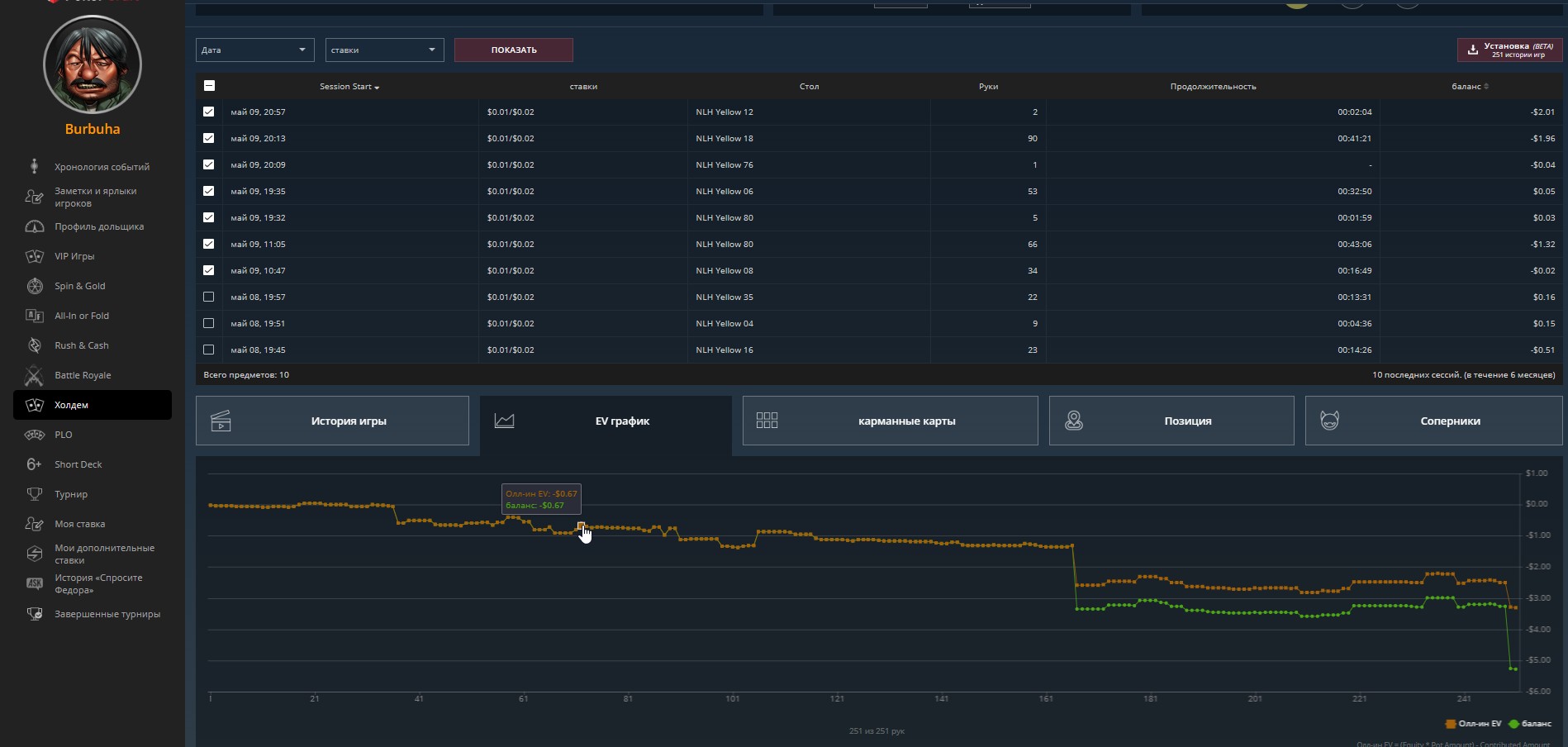This screenshot has height=747, width=1568.
Task: Click the Руки column header
Action: click(988, 86)
